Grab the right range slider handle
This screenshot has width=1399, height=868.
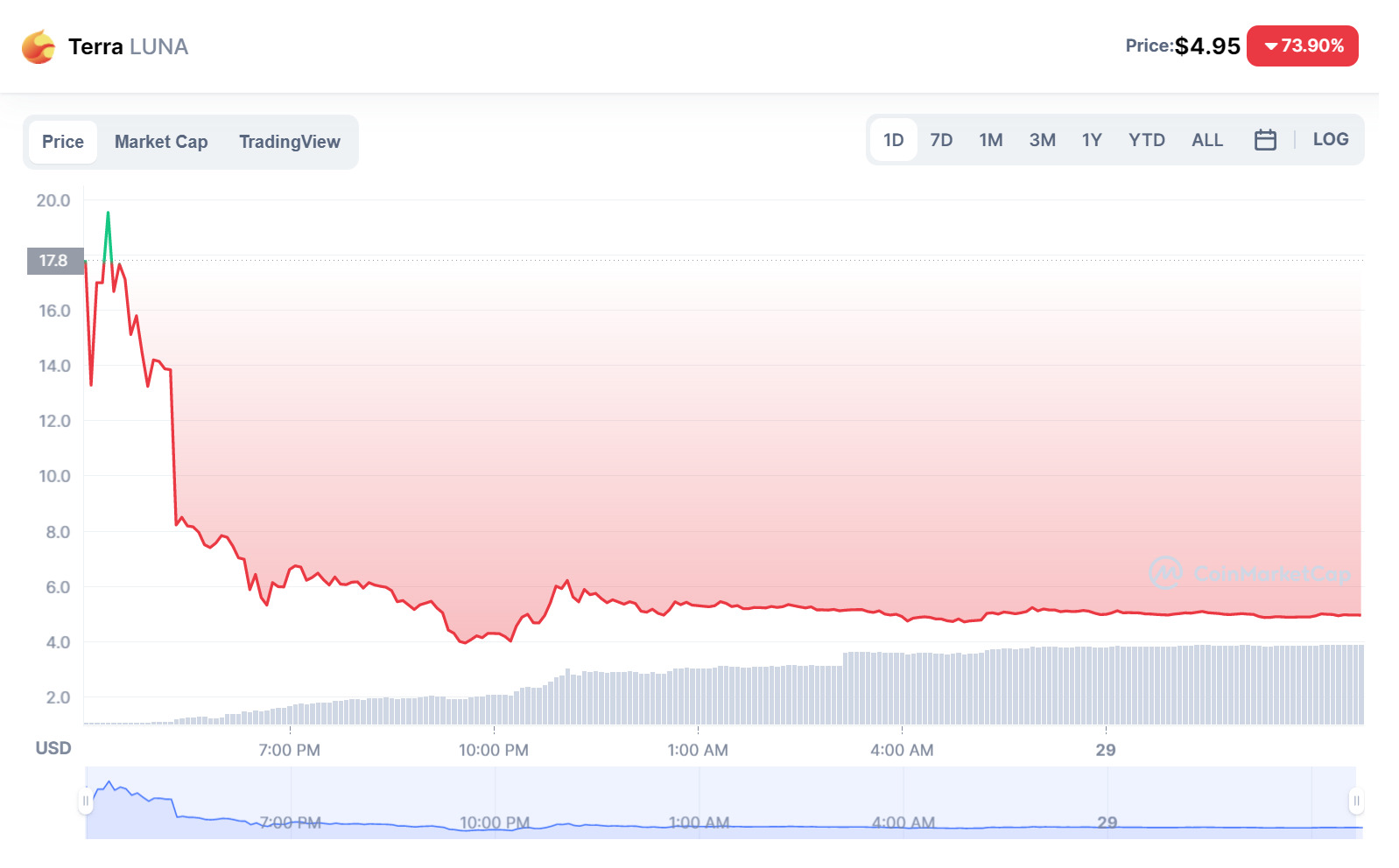click(x=1356, y=801)
